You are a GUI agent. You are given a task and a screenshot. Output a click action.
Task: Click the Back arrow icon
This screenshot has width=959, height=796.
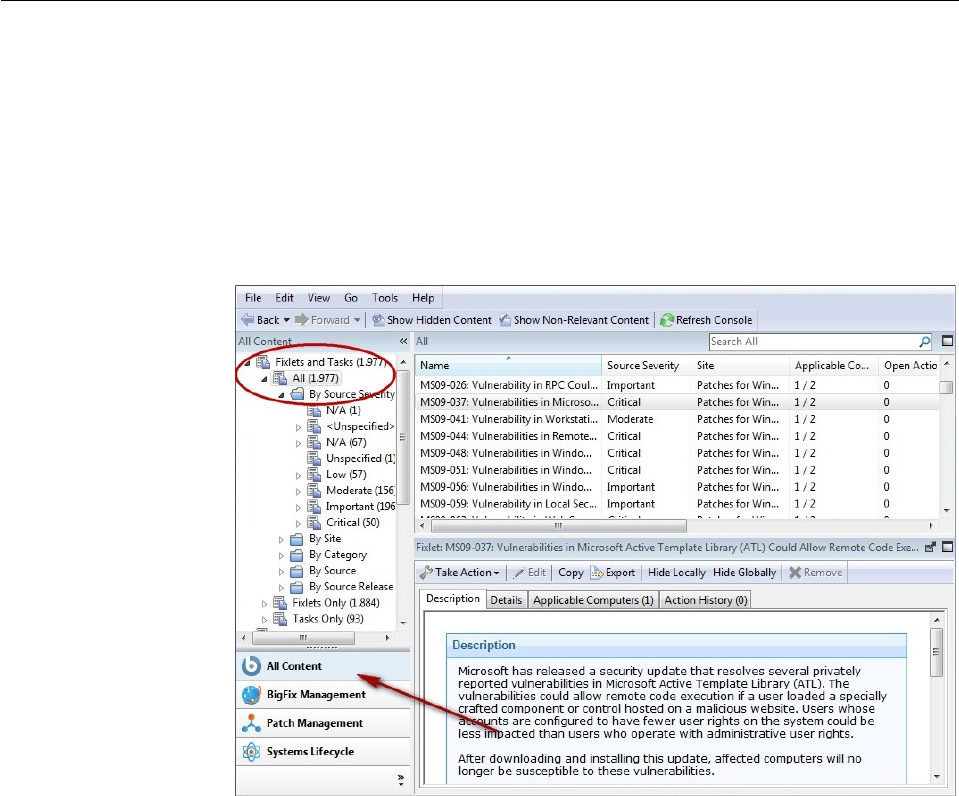(248, 319)
